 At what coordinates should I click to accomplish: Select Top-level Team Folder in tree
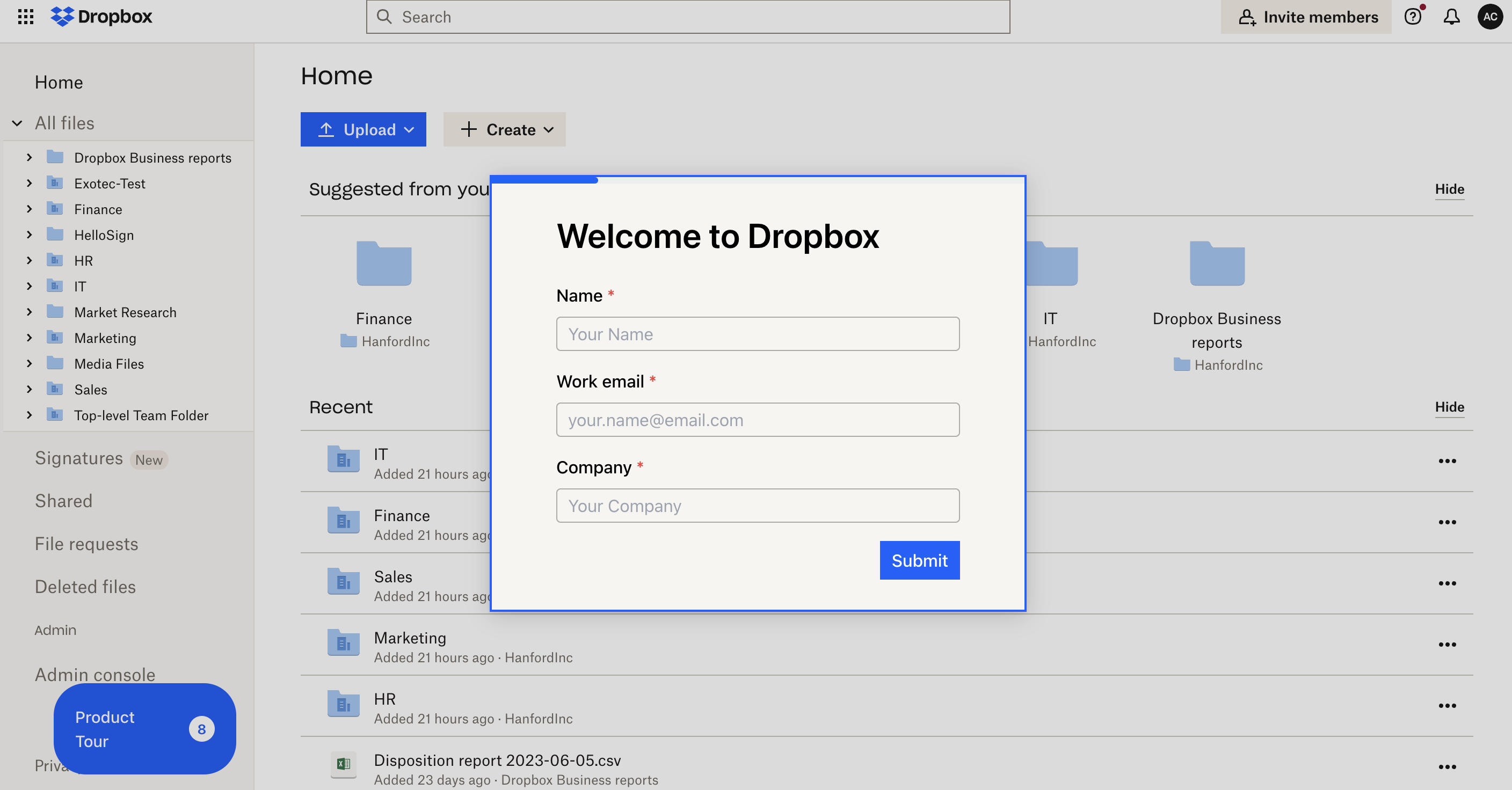click(x=141, y=415)
